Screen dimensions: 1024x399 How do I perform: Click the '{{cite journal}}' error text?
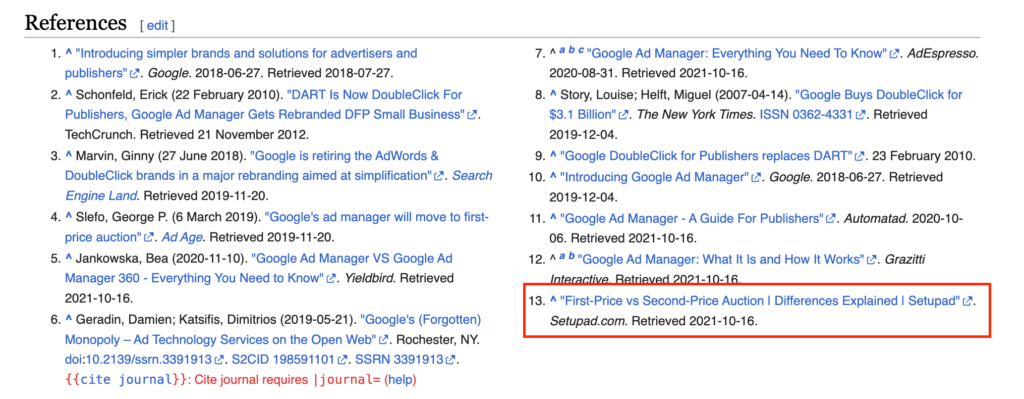125,379
